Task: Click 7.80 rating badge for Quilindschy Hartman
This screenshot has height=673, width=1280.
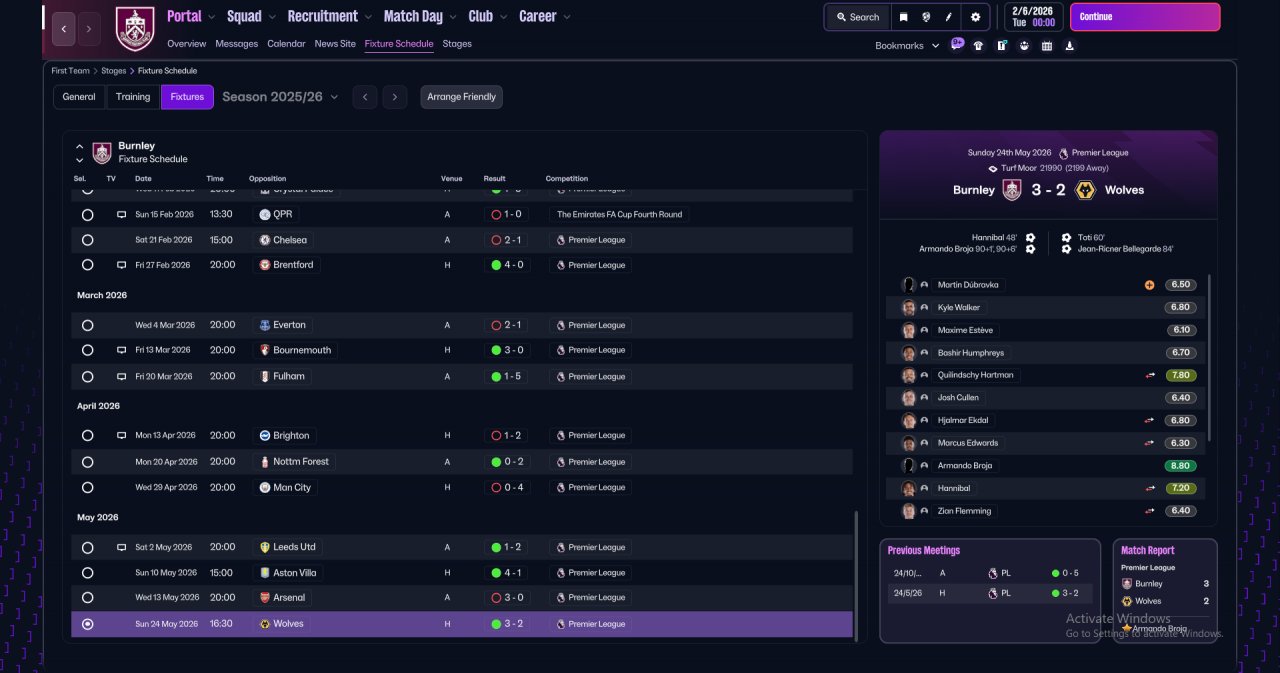Action: [x=1180, y=375]
